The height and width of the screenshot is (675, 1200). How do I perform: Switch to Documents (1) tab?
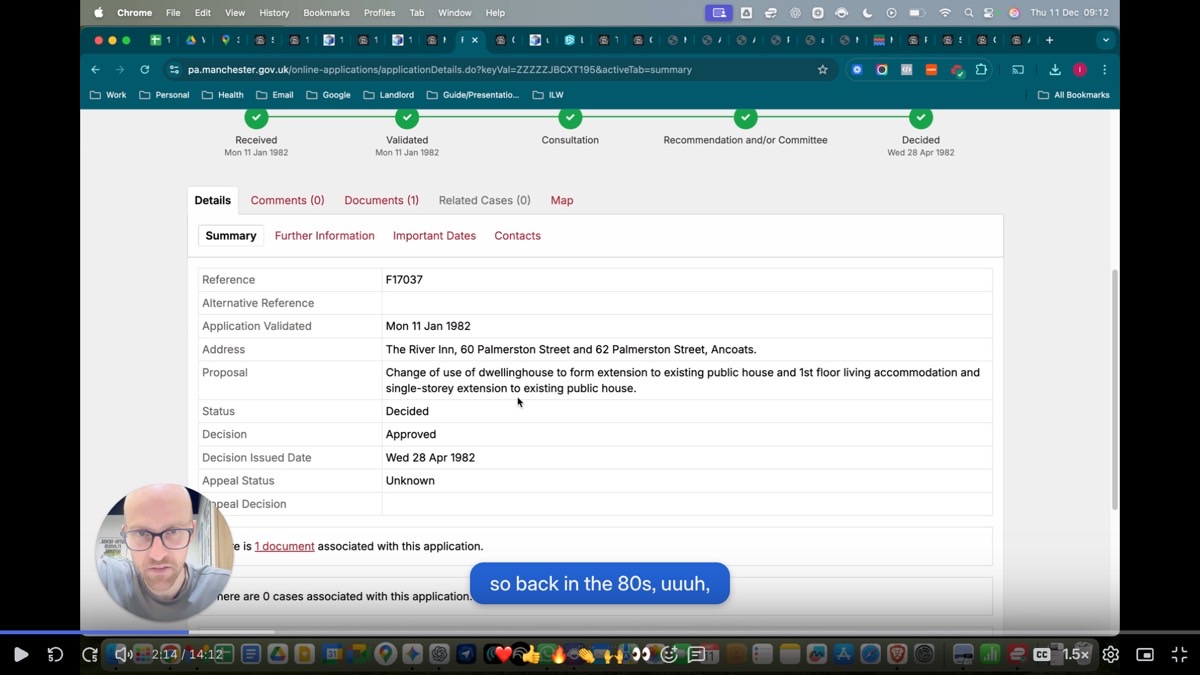(381, 200)
